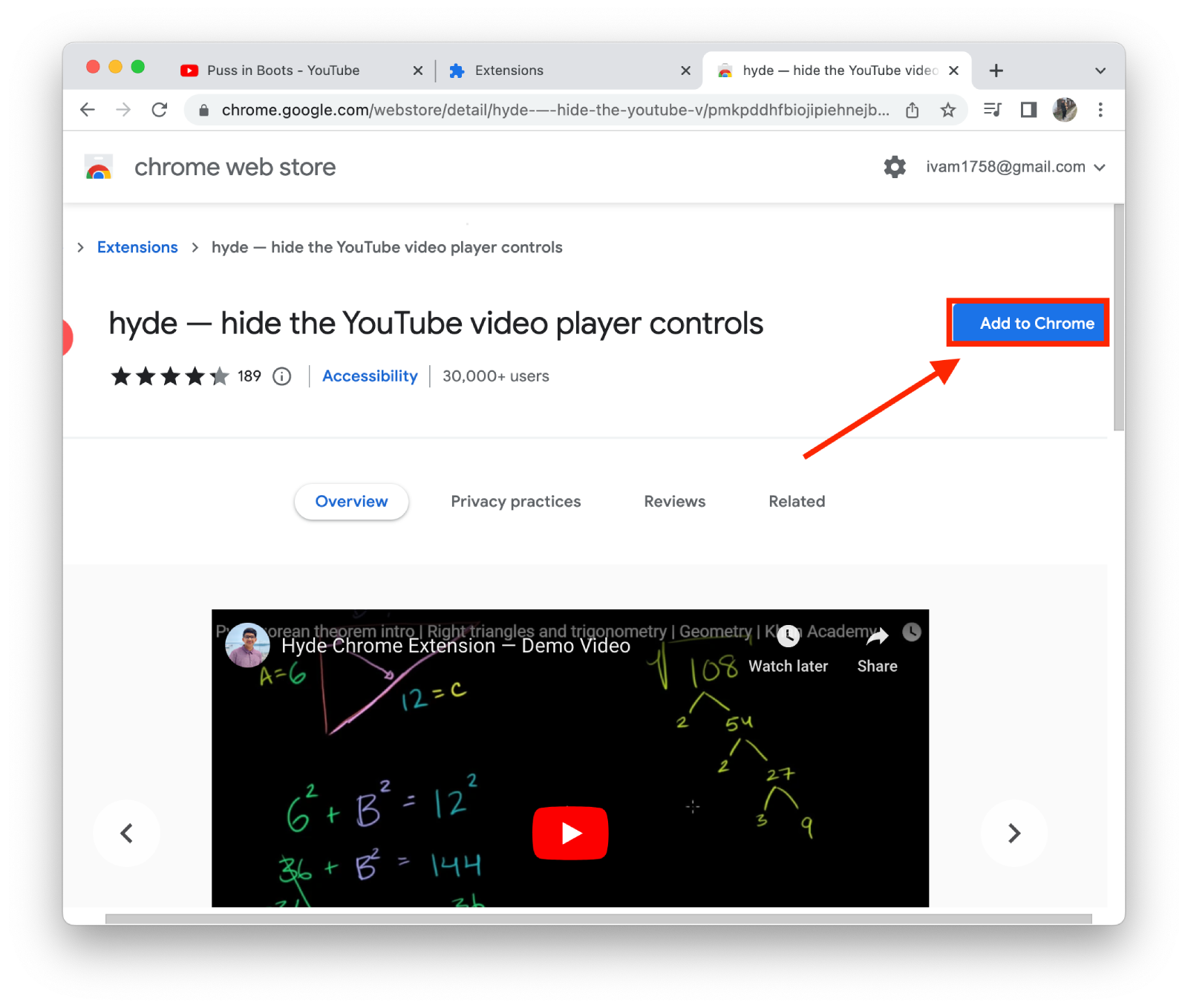The image size is (1188, 1008).
Task: Open the tab list chevron at top right
Action: click(1100, 71)
